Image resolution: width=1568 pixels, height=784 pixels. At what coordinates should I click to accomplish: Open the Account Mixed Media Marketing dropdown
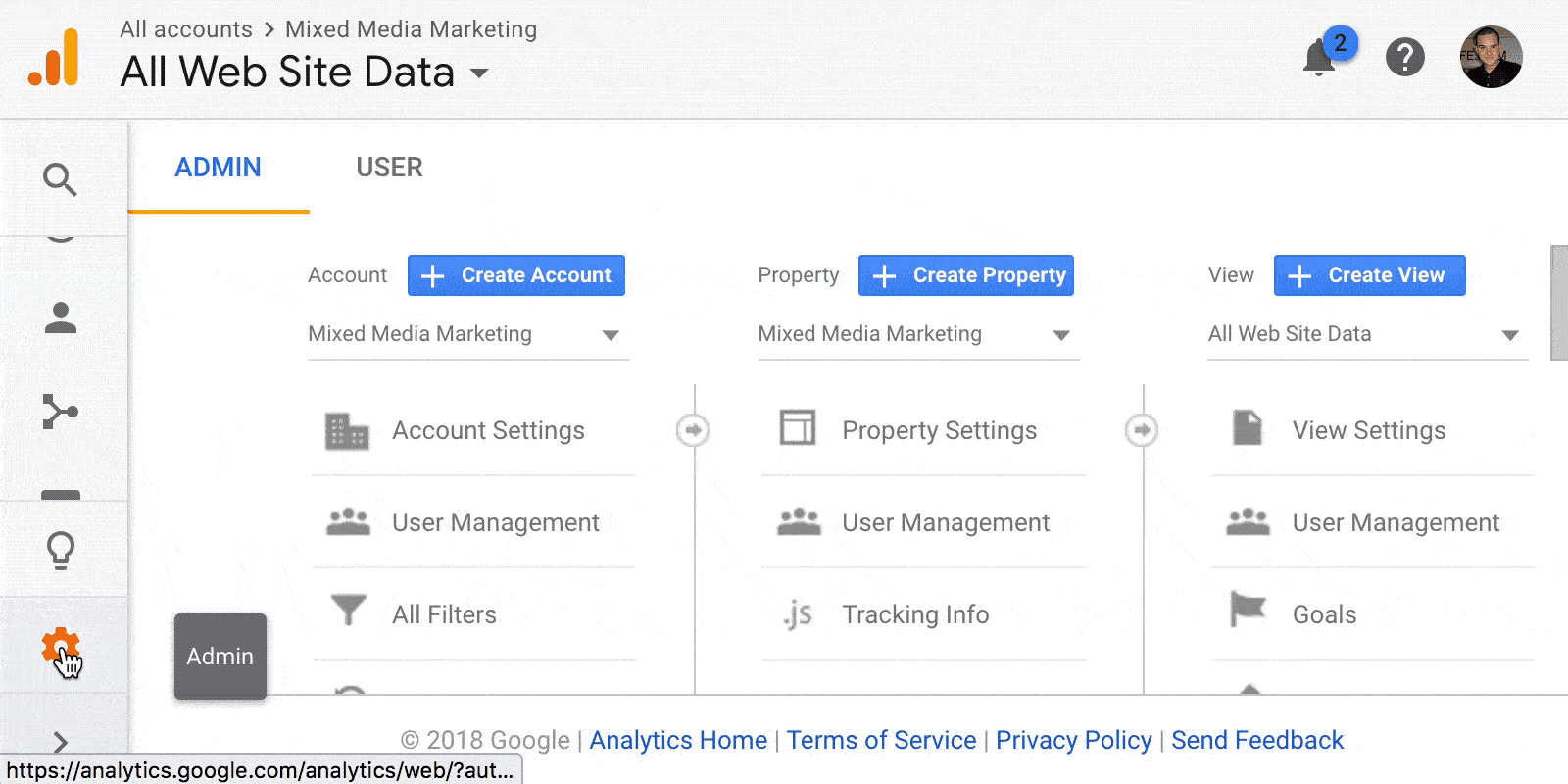pos(468,334)
